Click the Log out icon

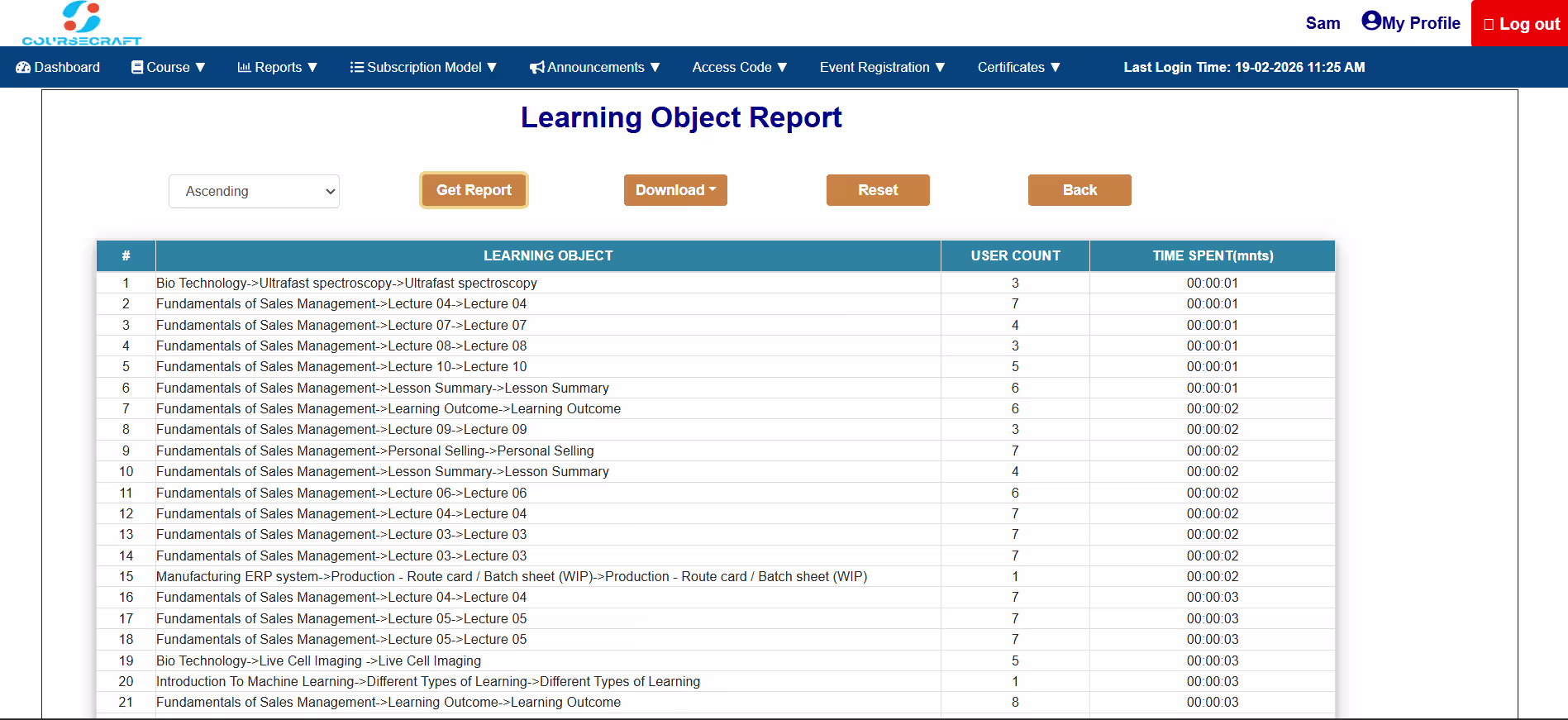(x=1489, y=24)
